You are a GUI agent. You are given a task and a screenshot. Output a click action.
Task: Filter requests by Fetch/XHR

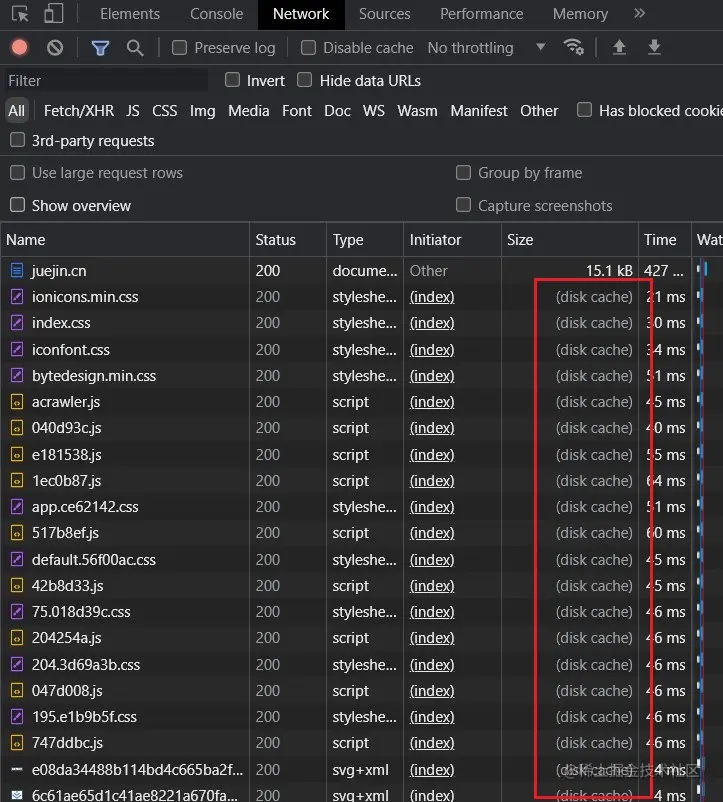point(79,110)
